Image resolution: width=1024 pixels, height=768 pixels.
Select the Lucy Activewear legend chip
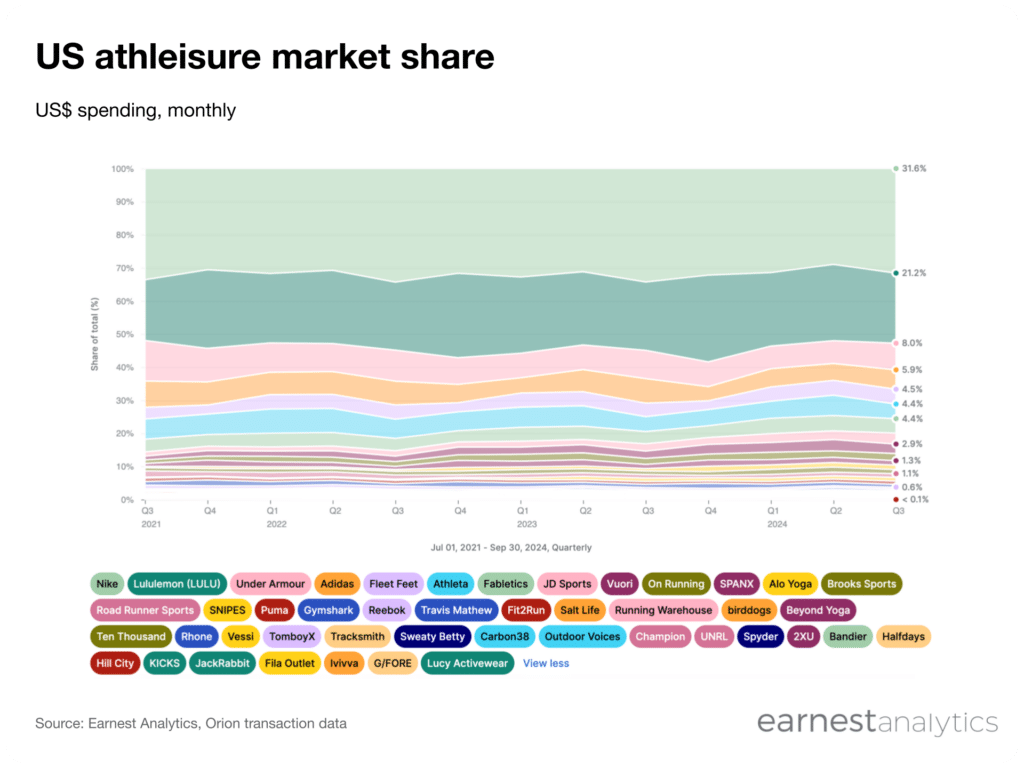(467, 663)
